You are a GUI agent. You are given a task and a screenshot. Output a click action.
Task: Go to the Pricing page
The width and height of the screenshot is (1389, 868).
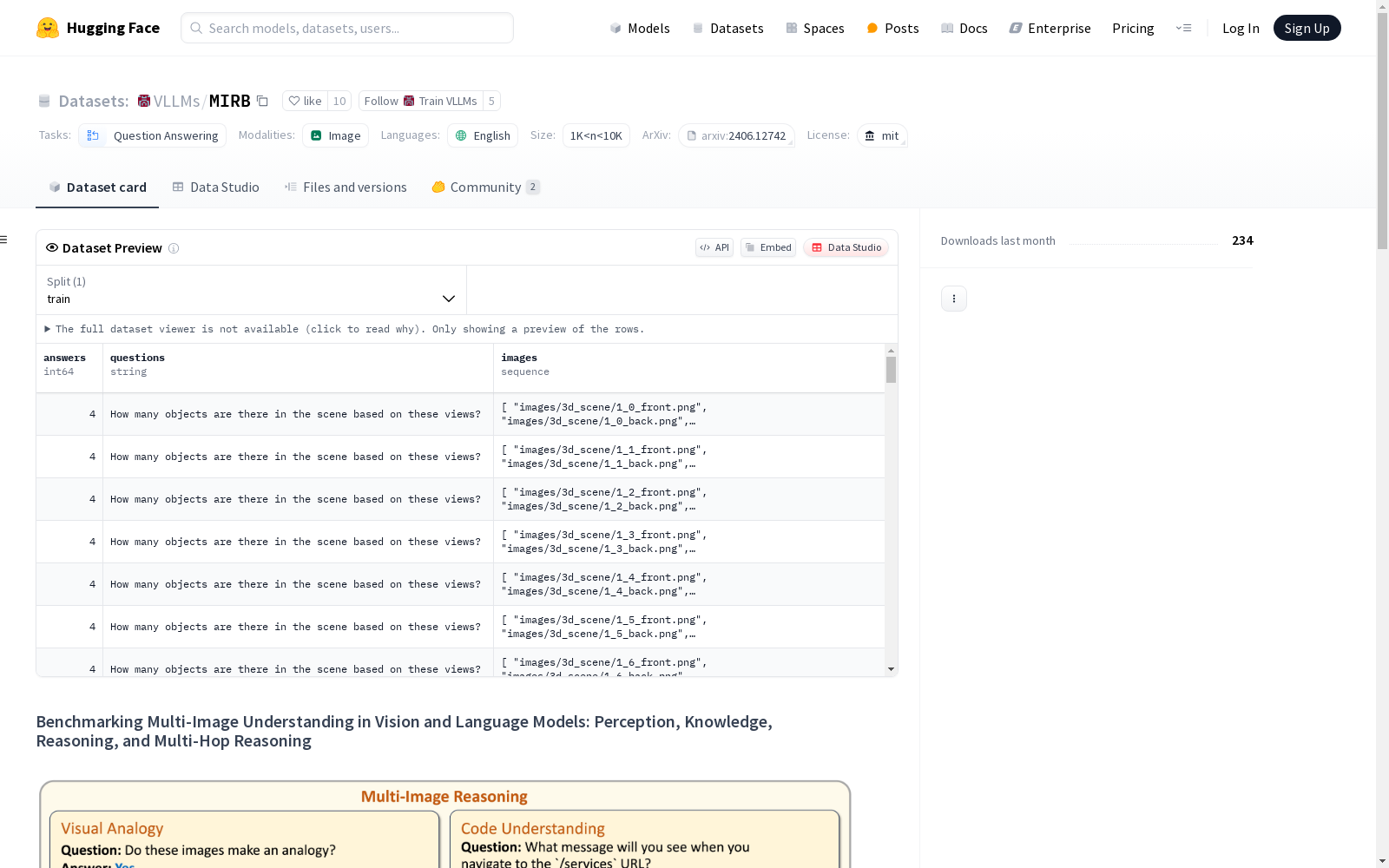point(1133,28)
